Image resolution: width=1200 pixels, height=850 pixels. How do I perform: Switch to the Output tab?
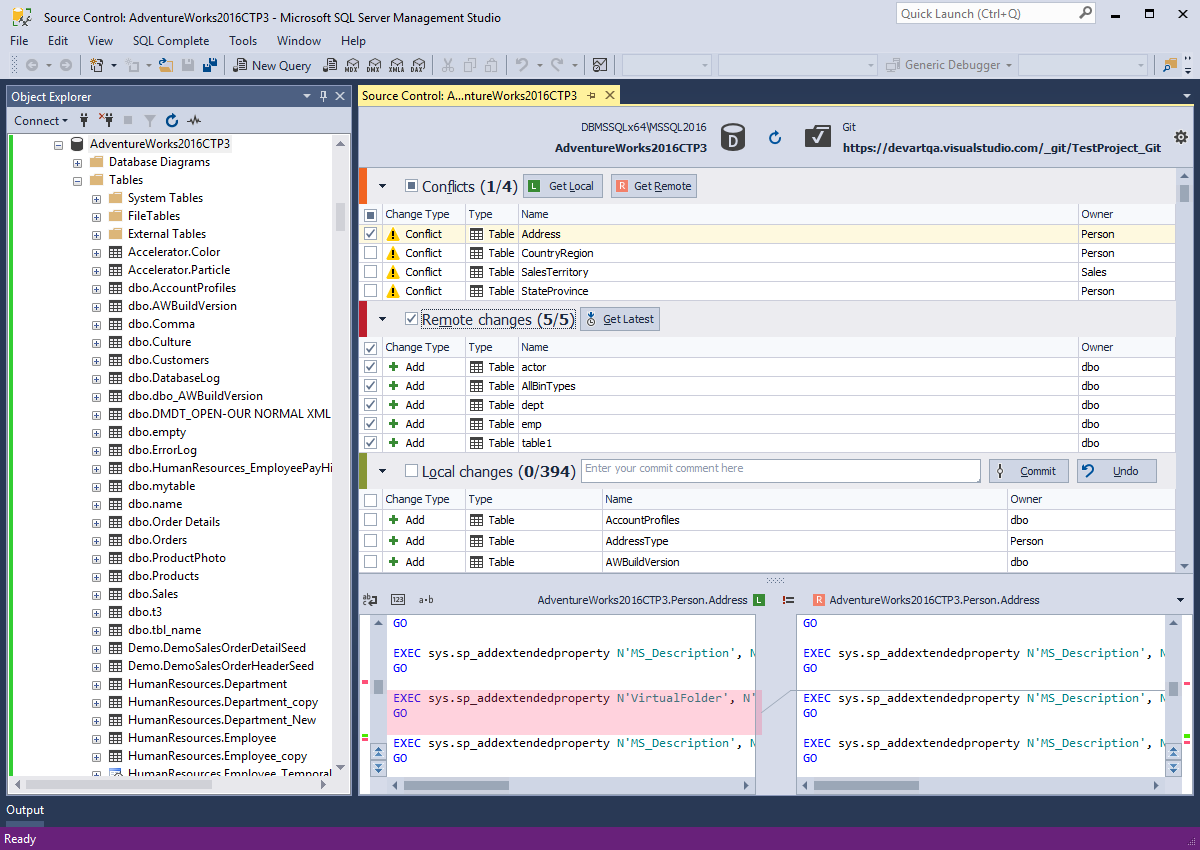(x=24, y=810)
